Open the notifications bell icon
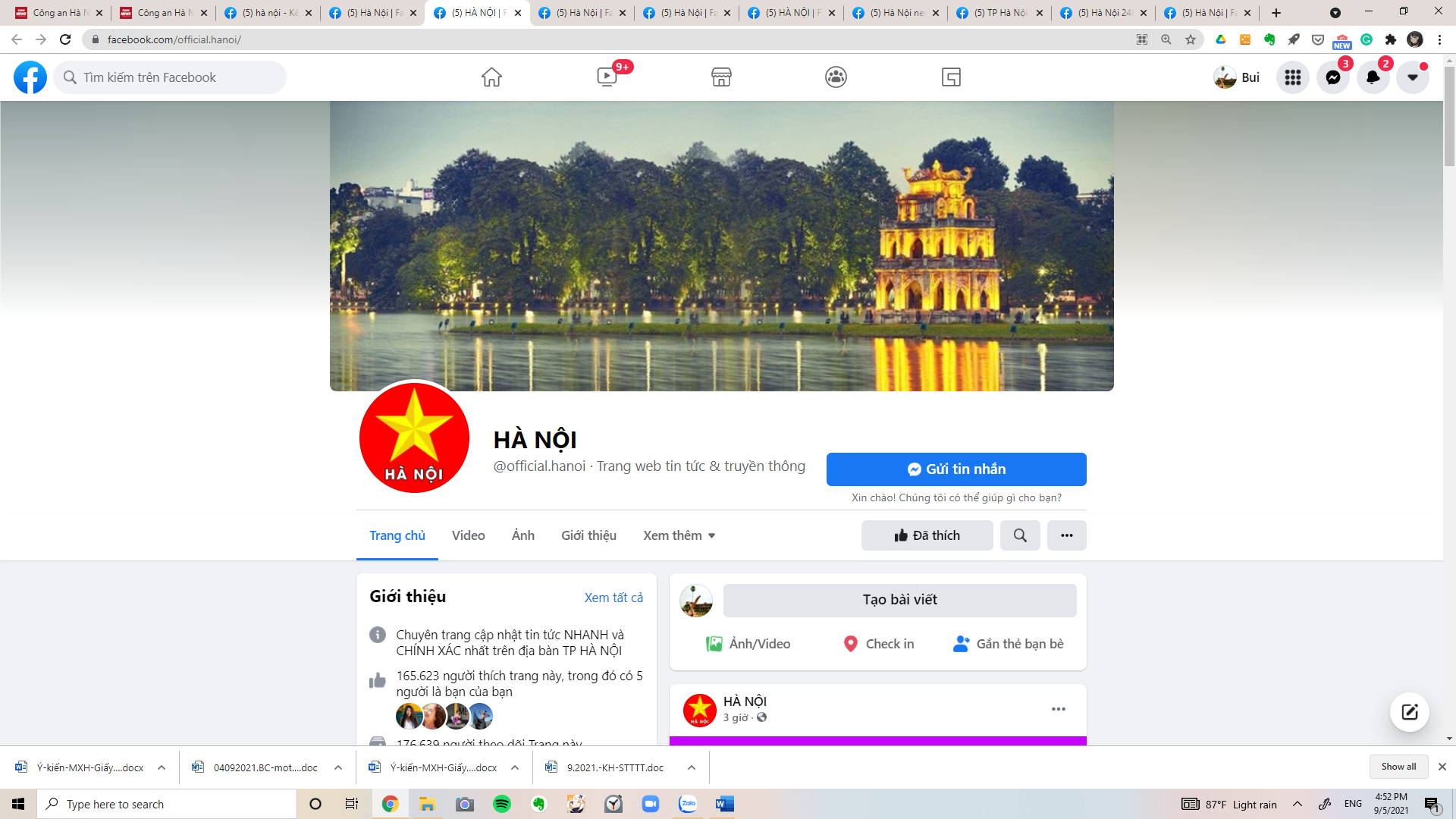 (1373, 77)
